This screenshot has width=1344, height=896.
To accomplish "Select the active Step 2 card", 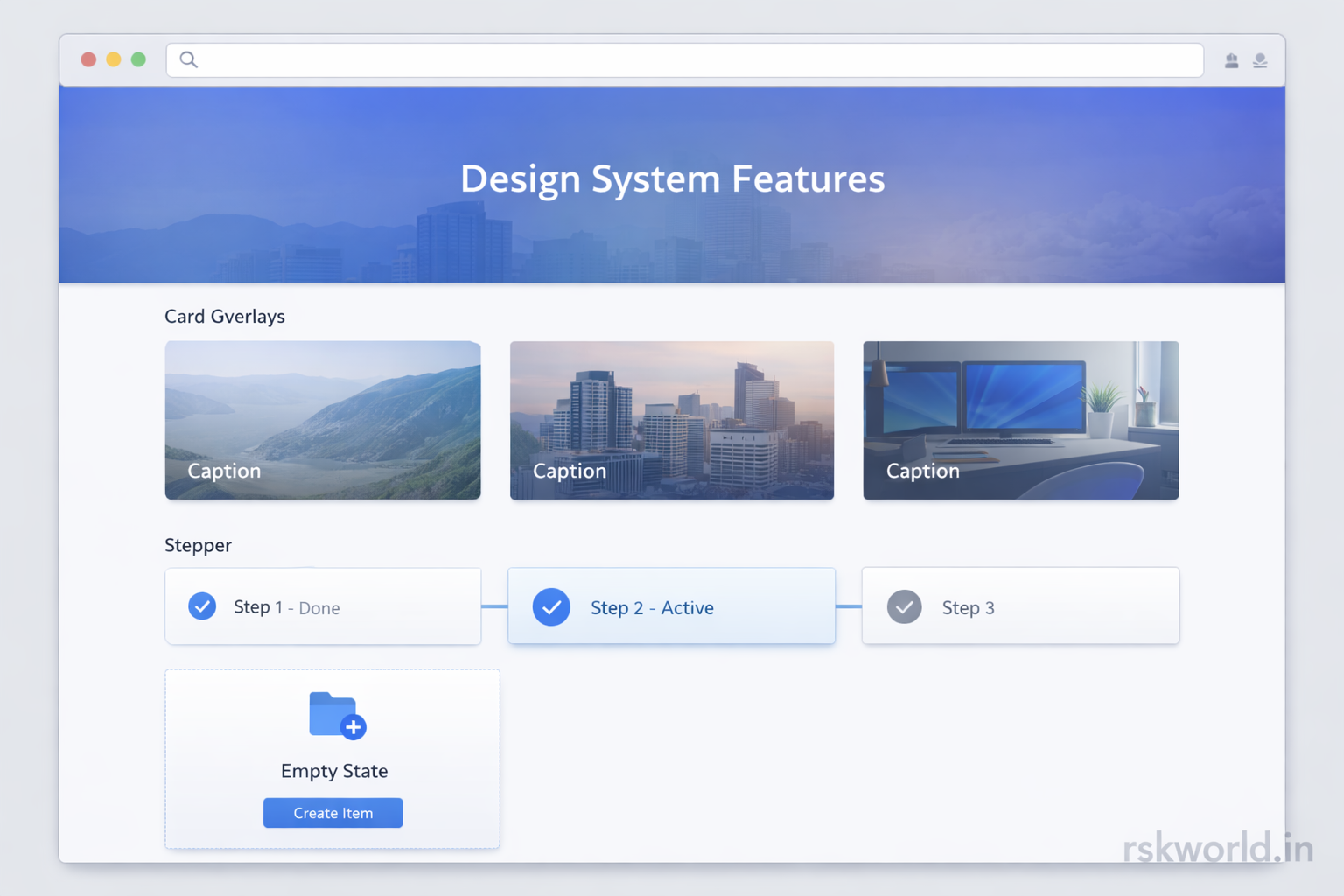I will click(x=671, y=605).
